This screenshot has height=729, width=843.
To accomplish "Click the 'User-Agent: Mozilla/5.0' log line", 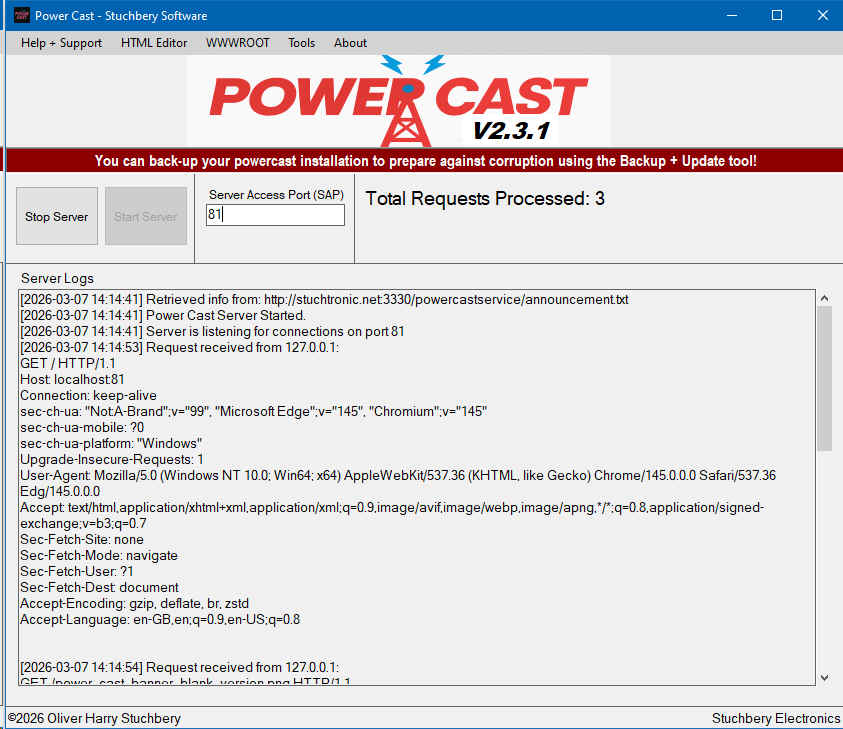I will (x=398, y=483).
